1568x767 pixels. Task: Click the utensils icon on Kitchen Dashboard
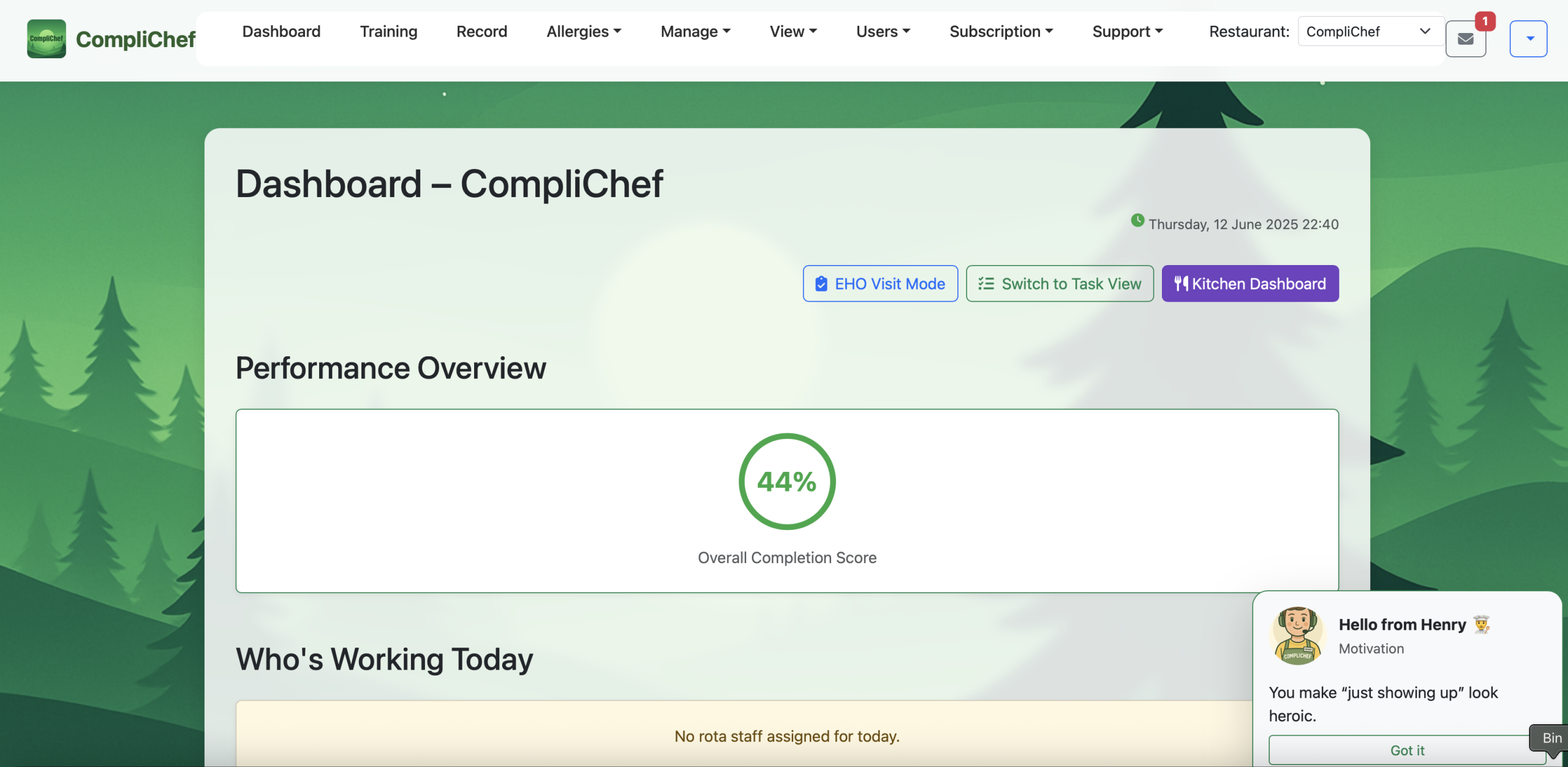coord(1180,283)
